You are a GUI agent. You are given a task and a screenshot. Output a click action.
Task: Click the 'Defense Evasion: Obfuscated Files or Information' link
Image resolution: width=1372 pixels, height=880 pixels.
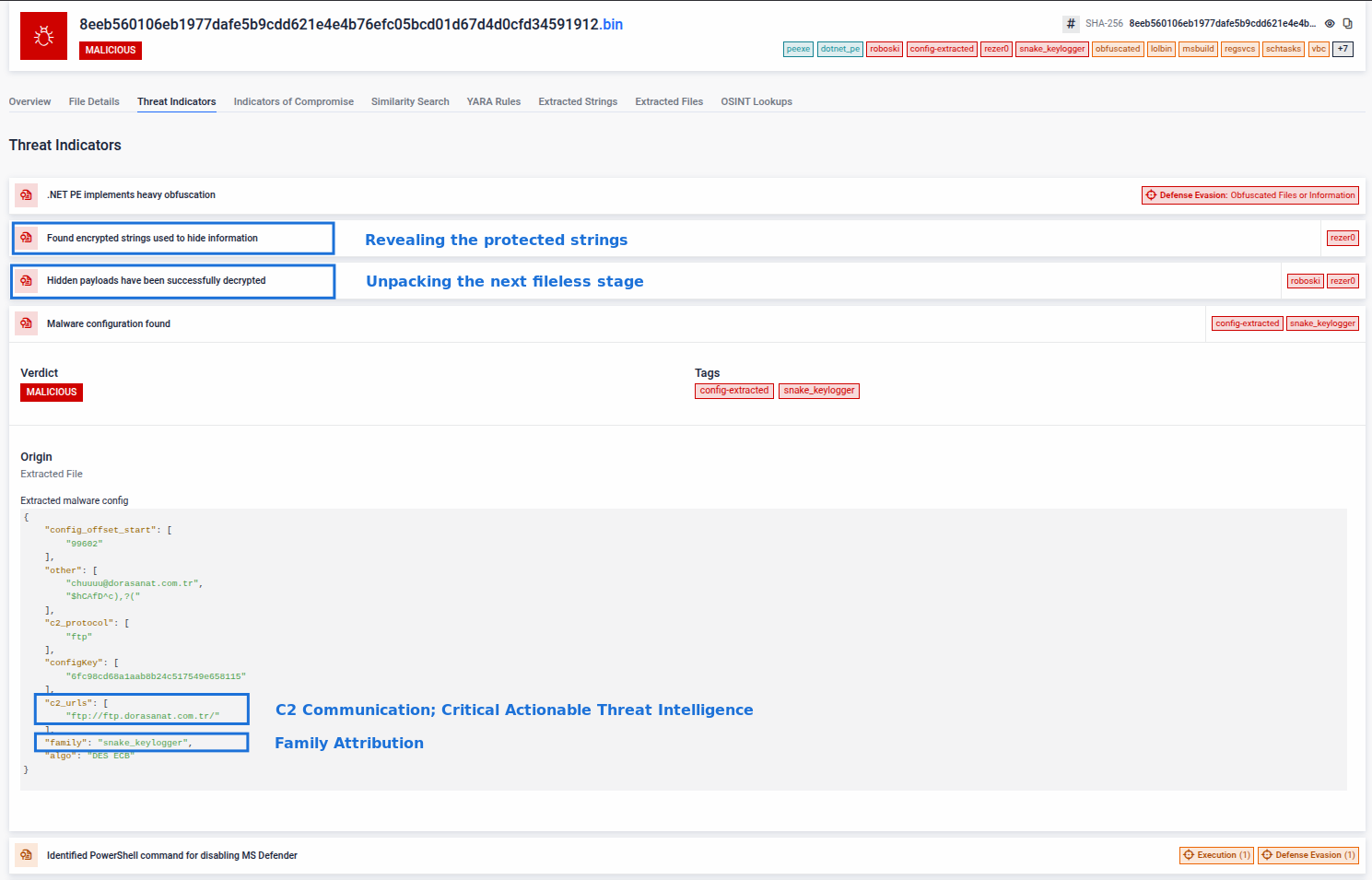point(1249,194)
